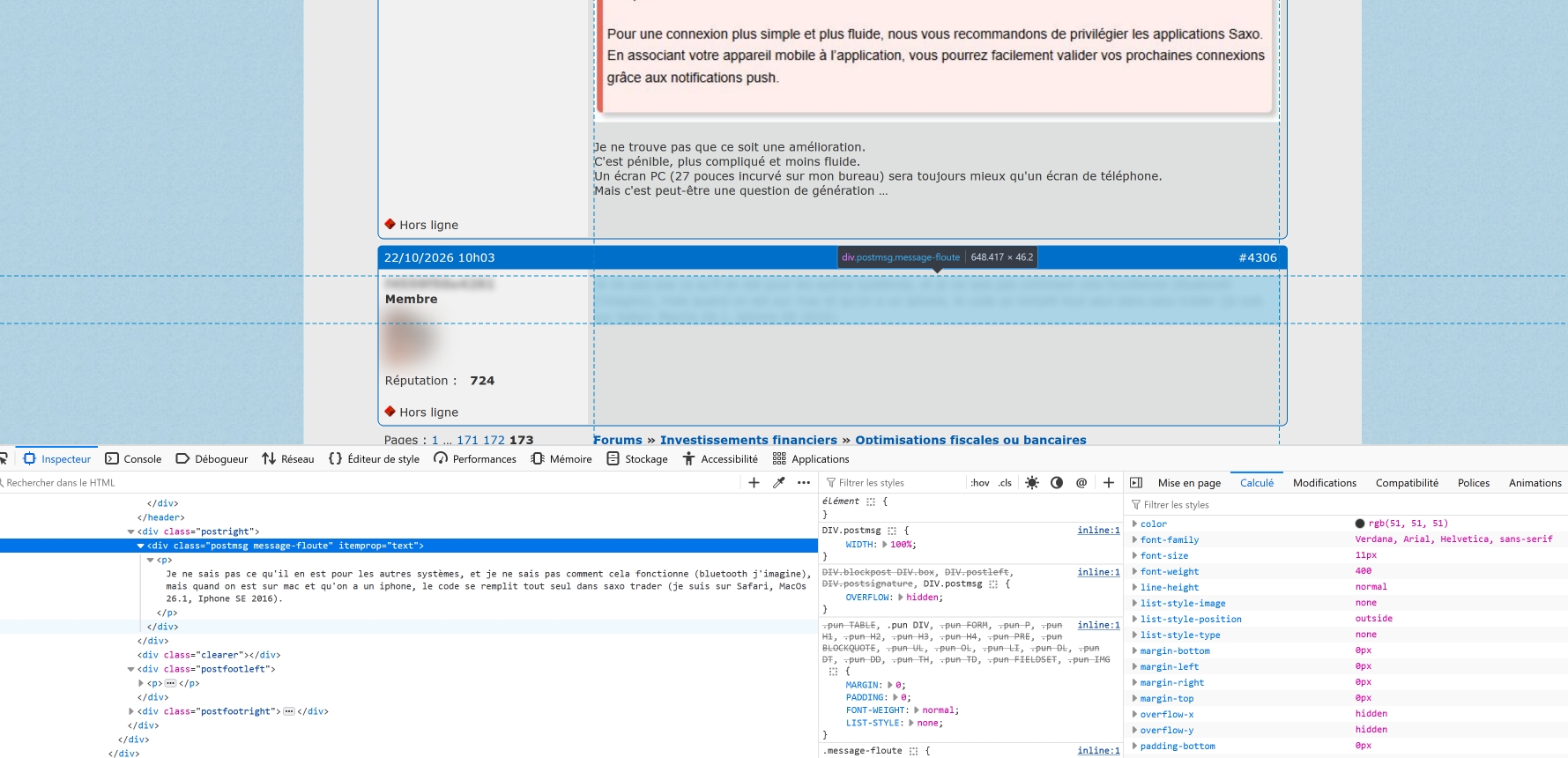Image resolution: width=1568 pixels, height=758 pixels.
Task: Expand the computed font-family property
Action: 1135,539
